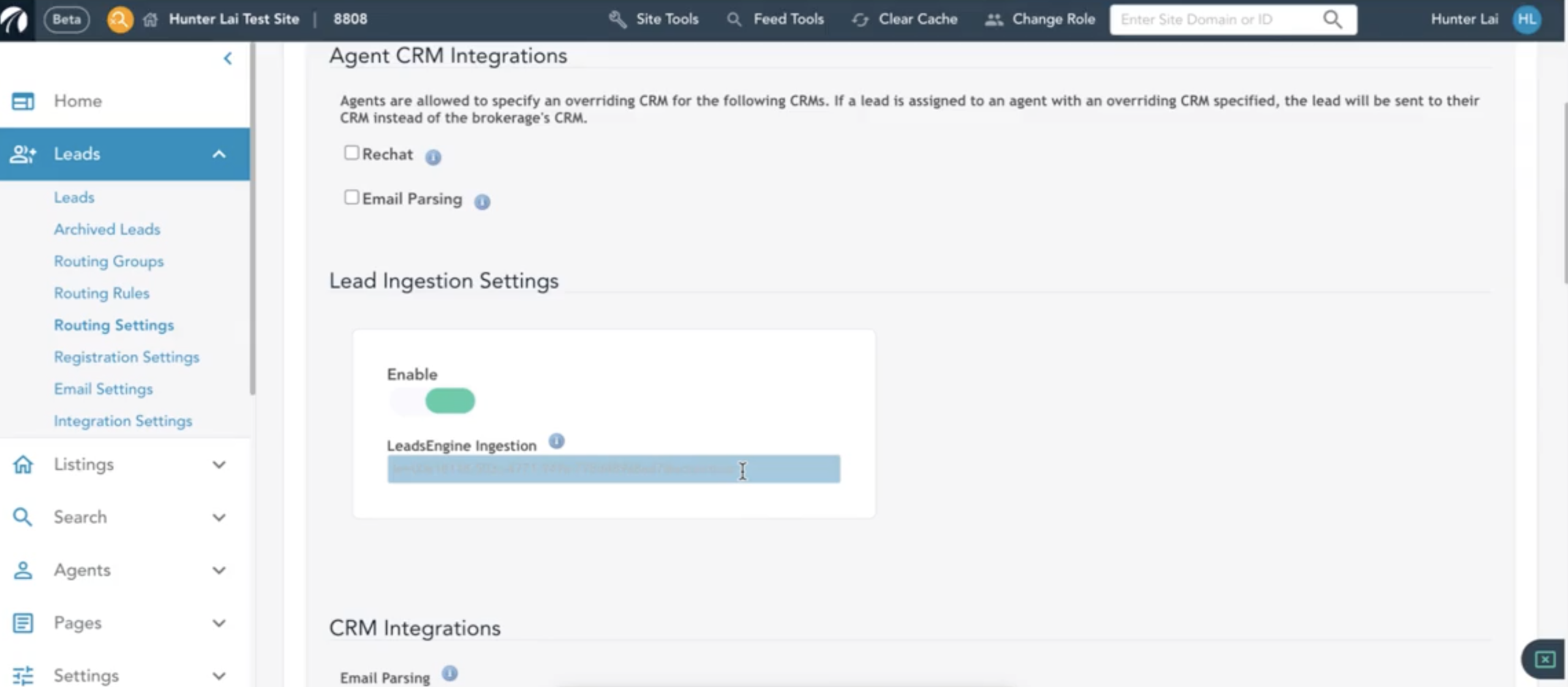The width and height of the screenshot is (1568, 687).
Task: Expand the Listings sidebar section
Action: pyautogui.click(x=219, y=465)
